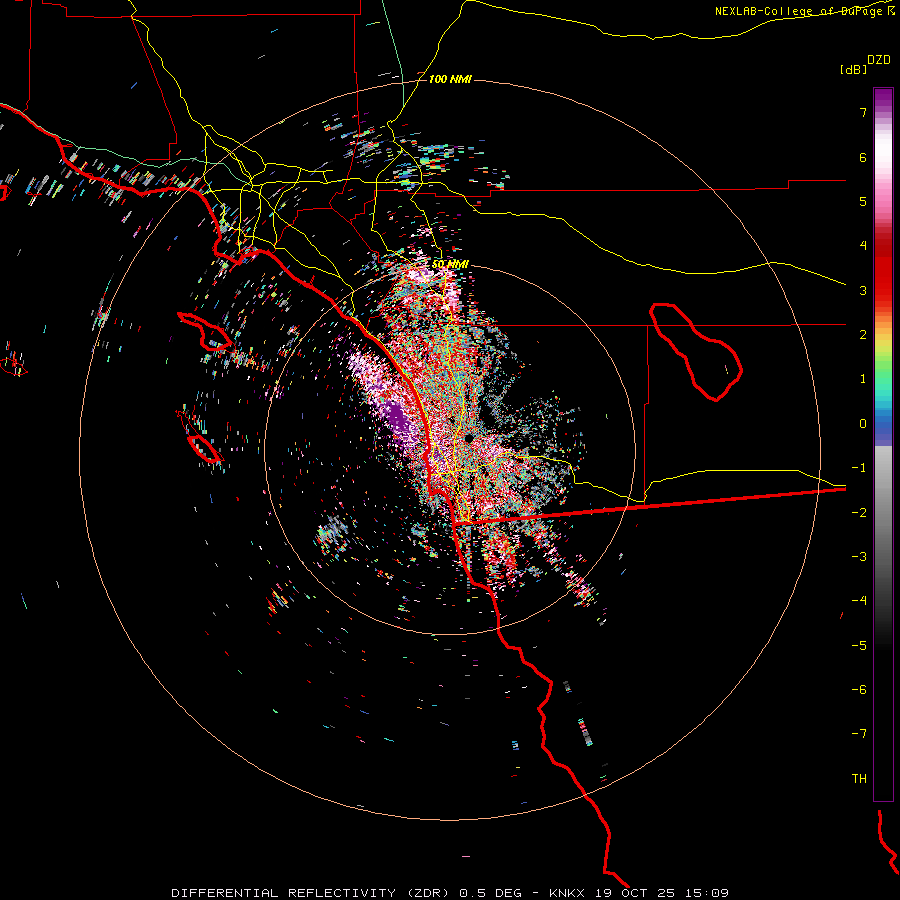
Task: Click the DZD legend title
Action: tap(879, 60)
